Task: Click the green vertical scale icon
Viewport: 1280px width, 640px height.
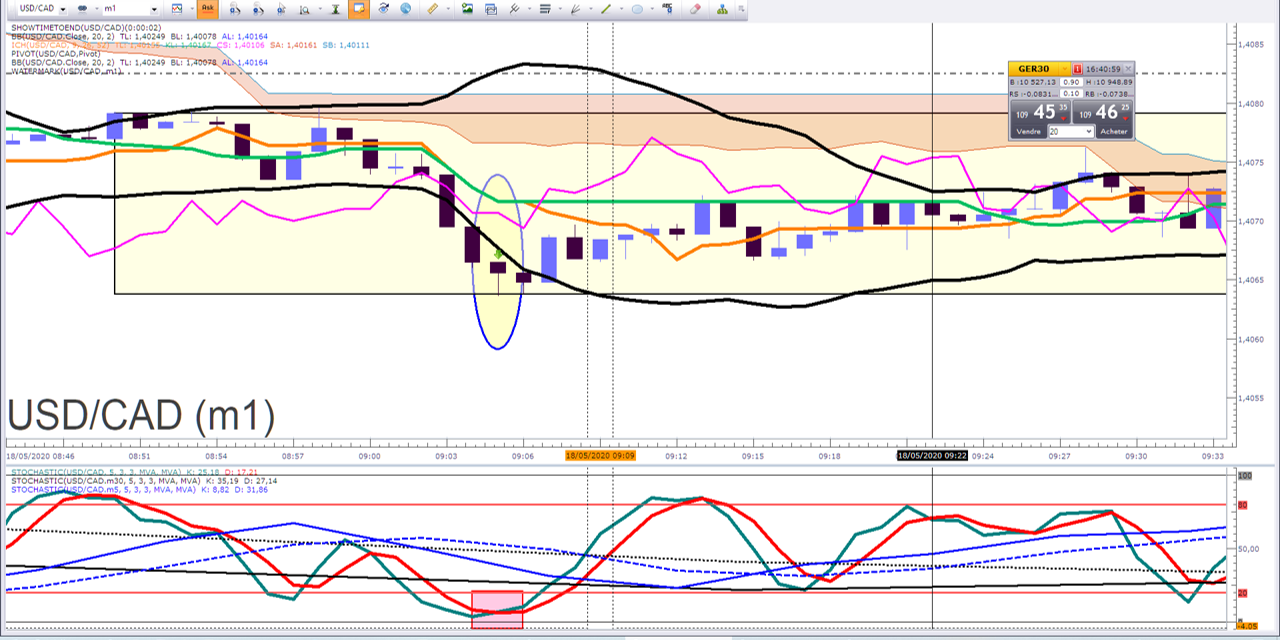Action: tap(336, 9)
